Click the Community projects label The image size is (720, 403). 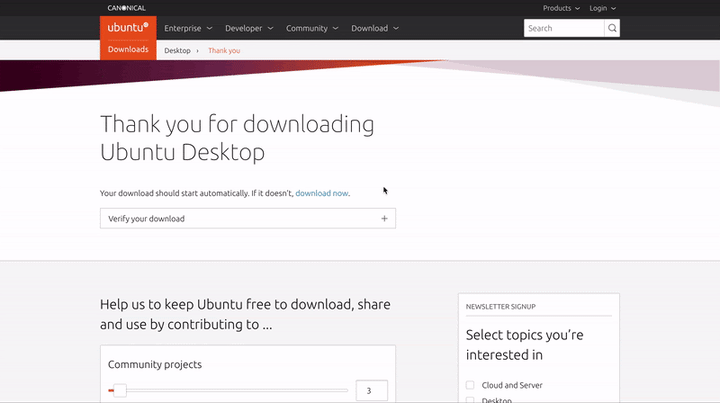(155, 364)
